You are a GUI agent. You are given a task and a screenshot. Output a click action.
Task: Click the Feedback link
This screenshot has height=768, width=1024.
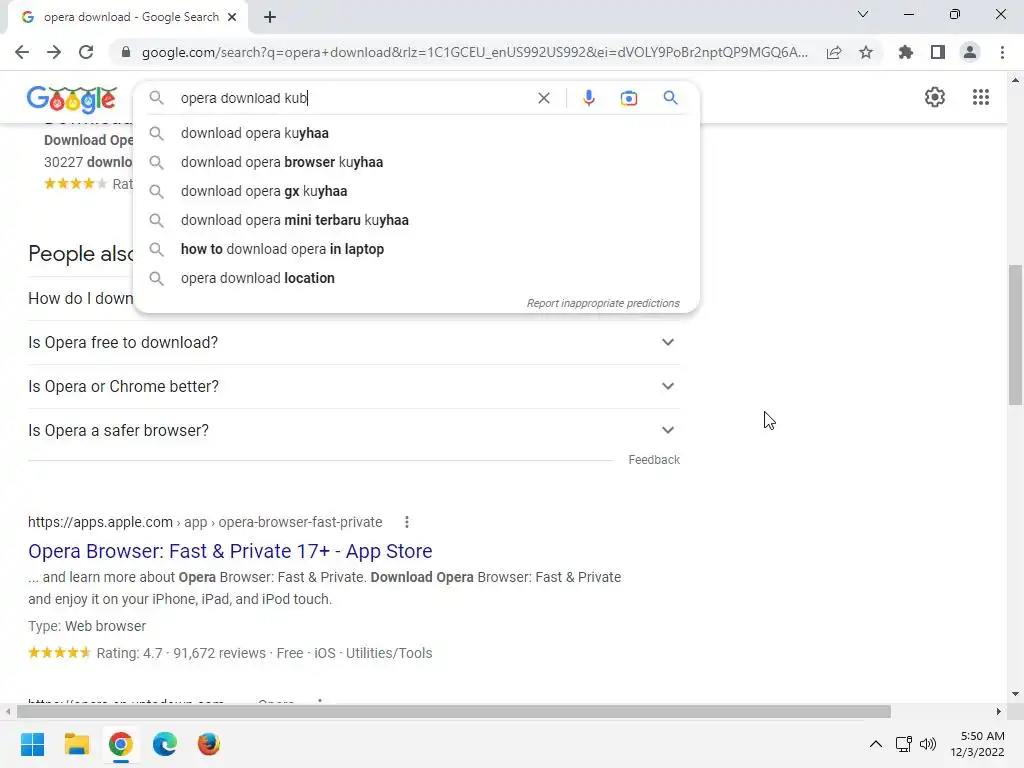pos(654,460)
